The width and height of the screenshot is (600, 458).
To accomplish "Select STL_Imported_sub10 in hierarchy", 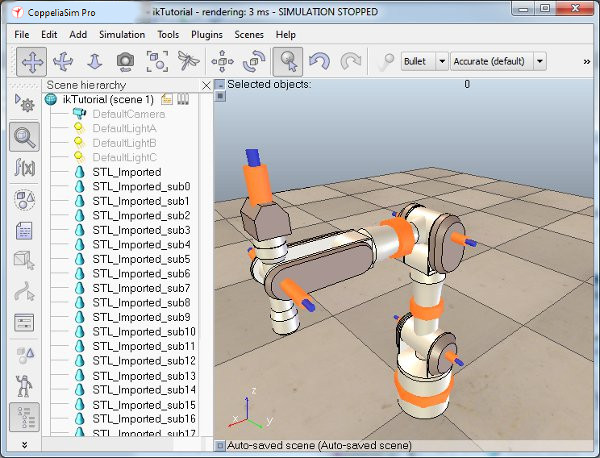I will [x=144, y=332].
